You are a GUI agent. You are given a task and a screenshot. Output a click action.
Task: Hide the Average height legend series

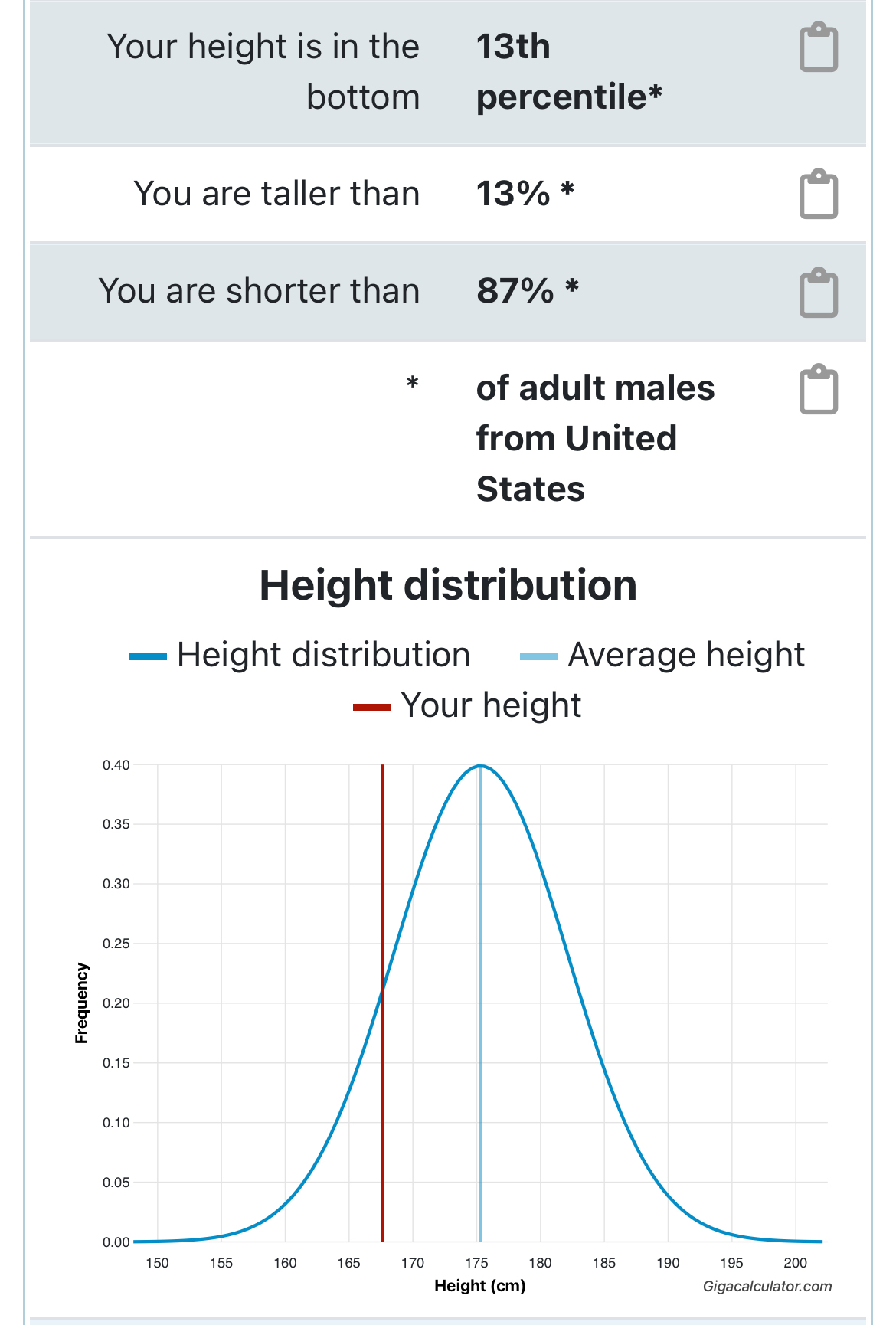662,656
